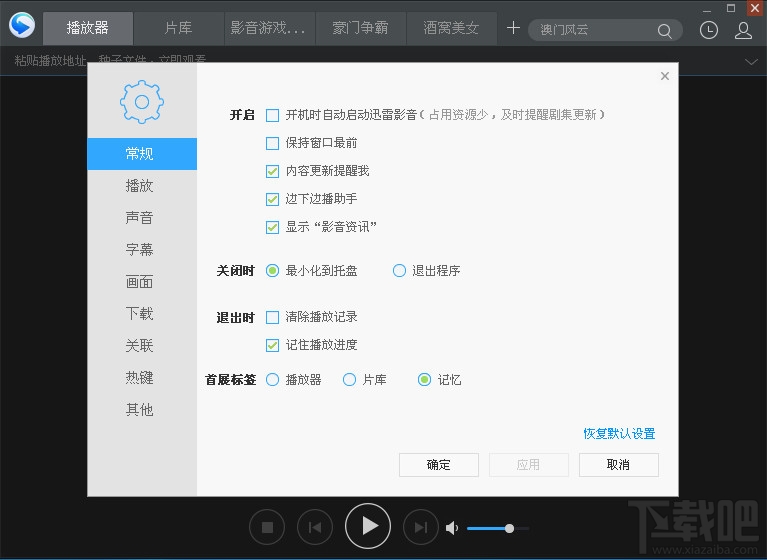Open 画面 settings section
Image resolution: width=767 pixels, height=560 pixels.
click(x=142, y=282)
